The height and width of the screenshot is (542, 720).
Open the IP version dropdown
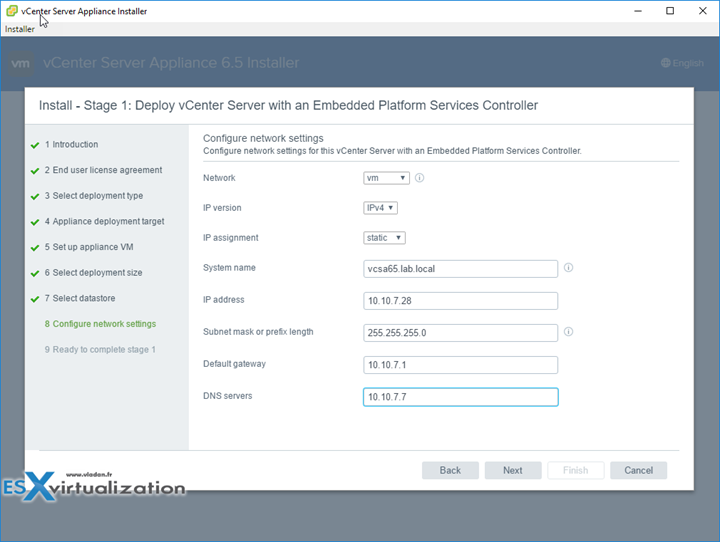tap(380, 208)
